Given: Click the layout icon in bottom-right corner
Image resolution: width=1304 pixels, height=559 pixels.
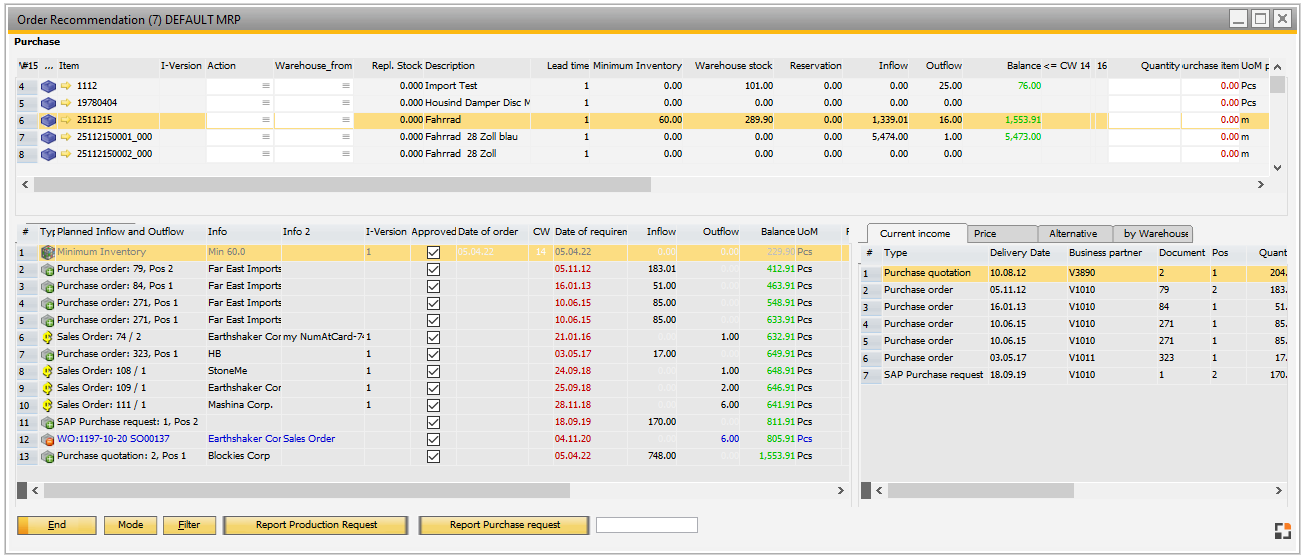Looking at the screenshot, I should coord(1283,530).
